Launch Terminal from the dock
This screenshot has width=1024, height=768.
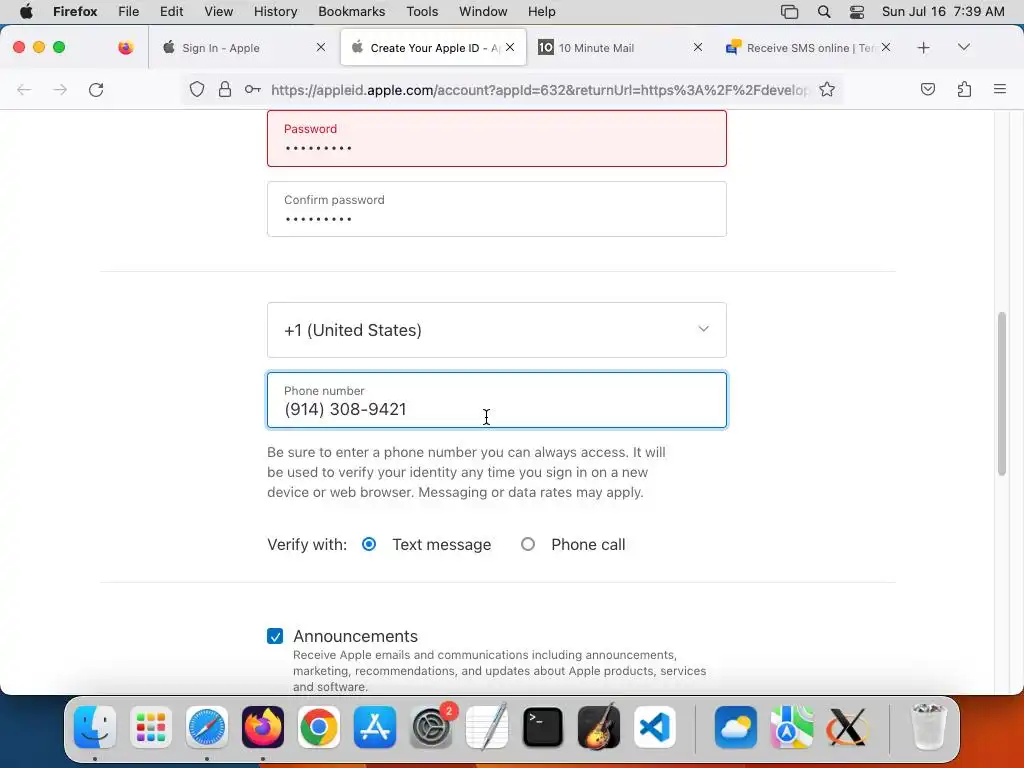pos(543,727)
